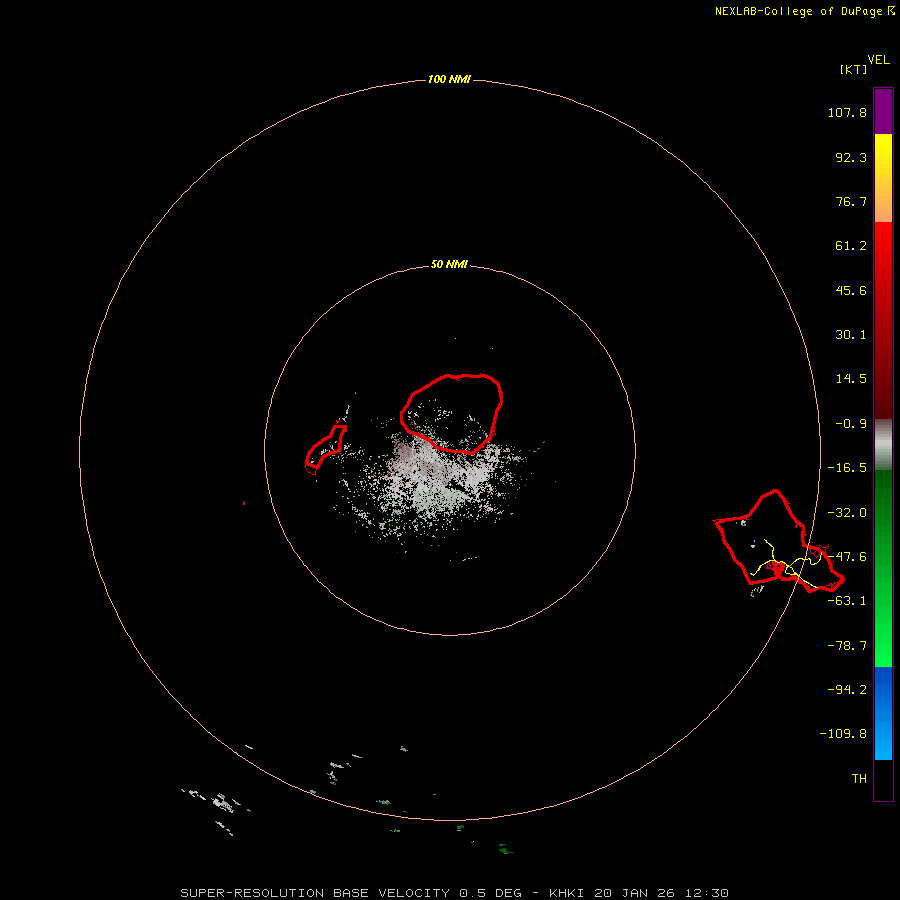The width and height of the screenshot is (900, 900).
Task: Click the 107.8 velocity scale value
Action: click(847, 112)
